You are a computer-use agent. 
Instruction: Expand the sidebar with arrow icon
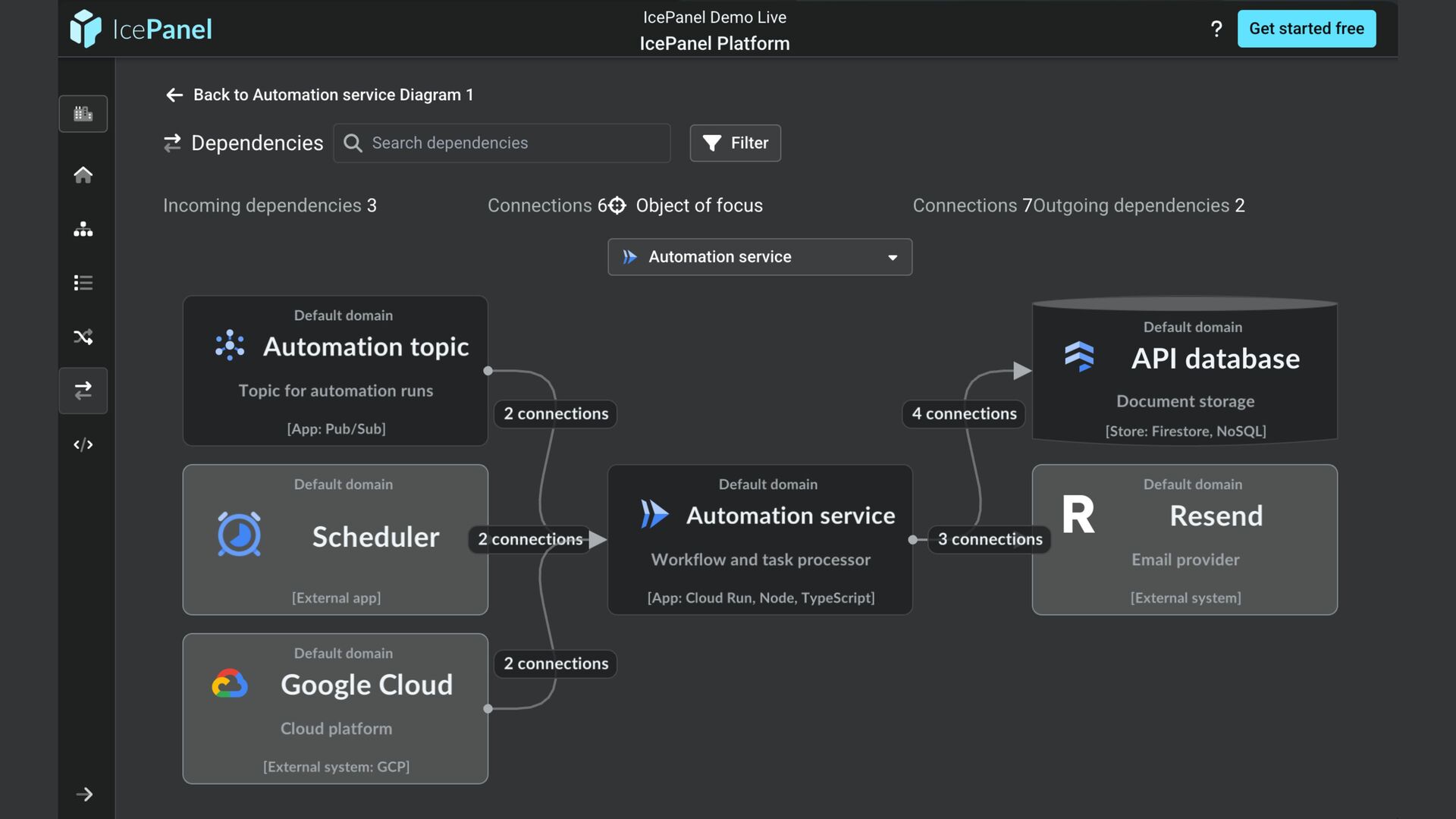click(x=85, y=794)
